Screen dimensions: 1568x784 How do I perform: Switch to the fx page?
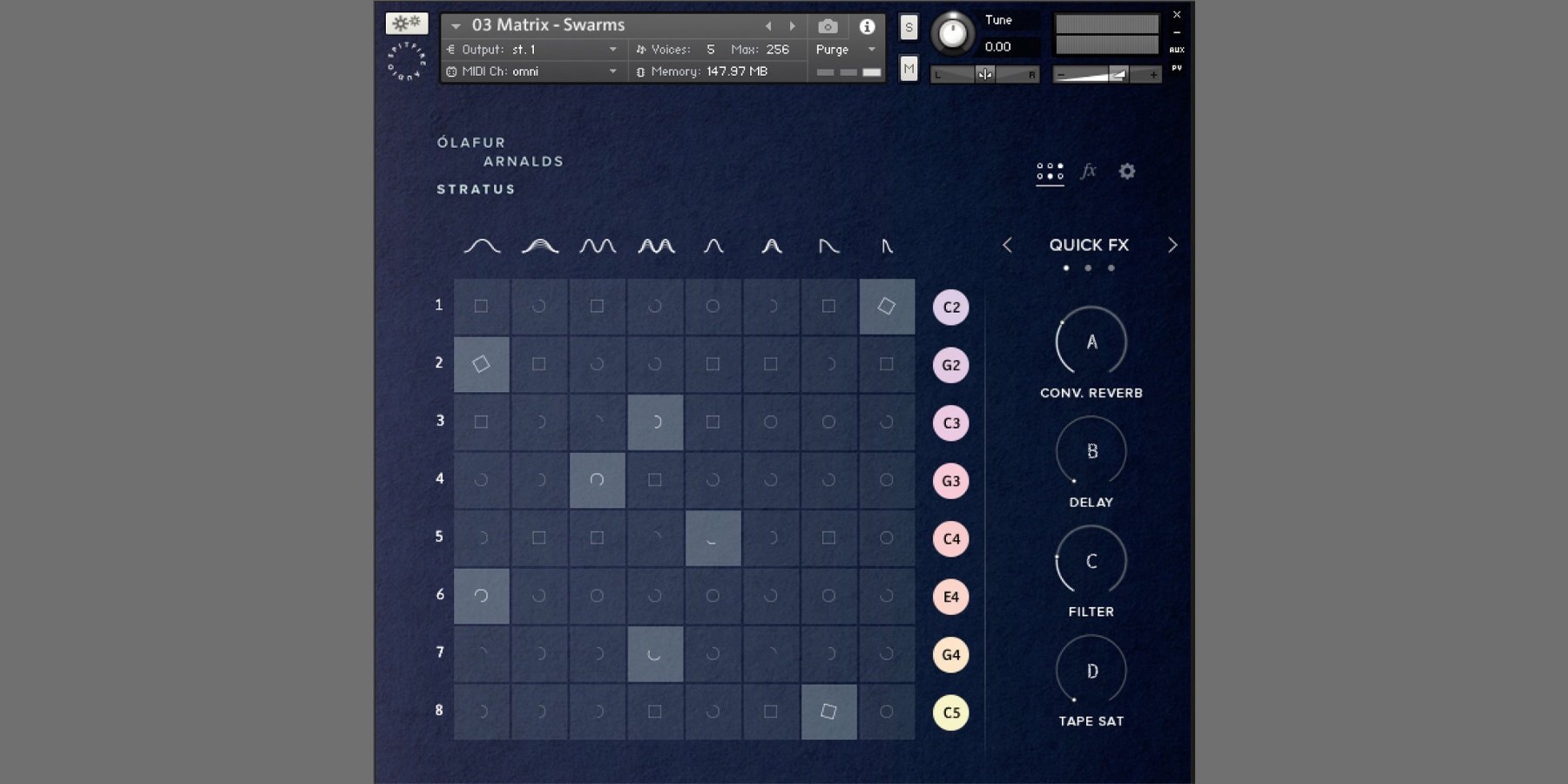tap(1088, 171)
